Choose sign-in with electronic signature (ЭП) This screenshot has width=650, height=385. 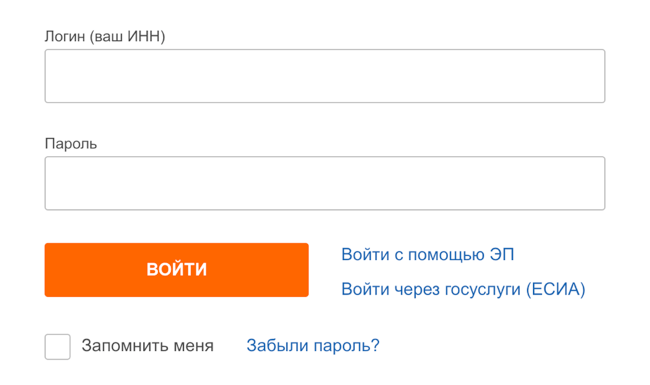coord(427,254)
